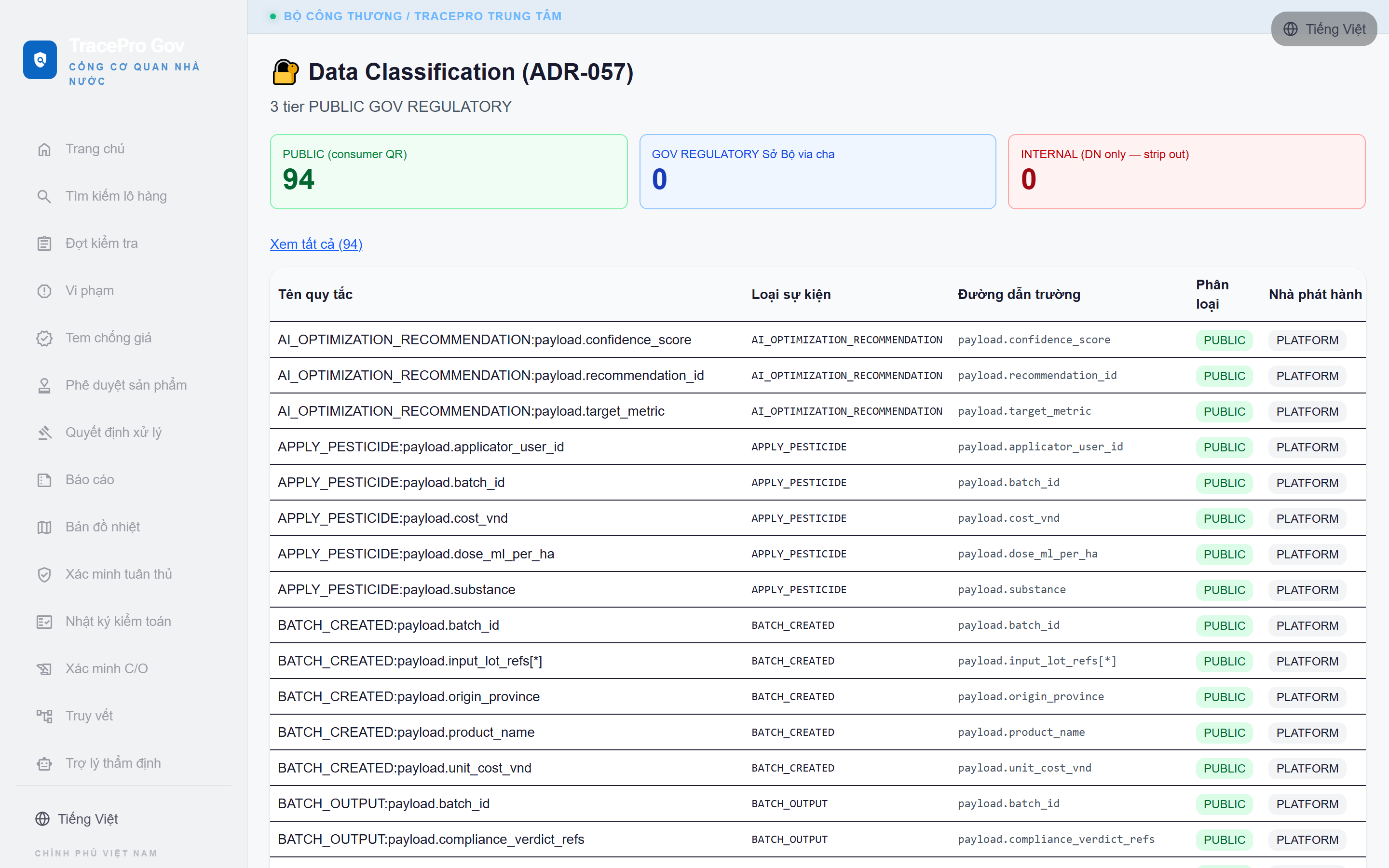Image resolution: width=1389 pixels, height=868 pixels.
Task: Click the Xác minh tuân thủ shield icon
Action: pyautogui.click(x=44, y=574)
